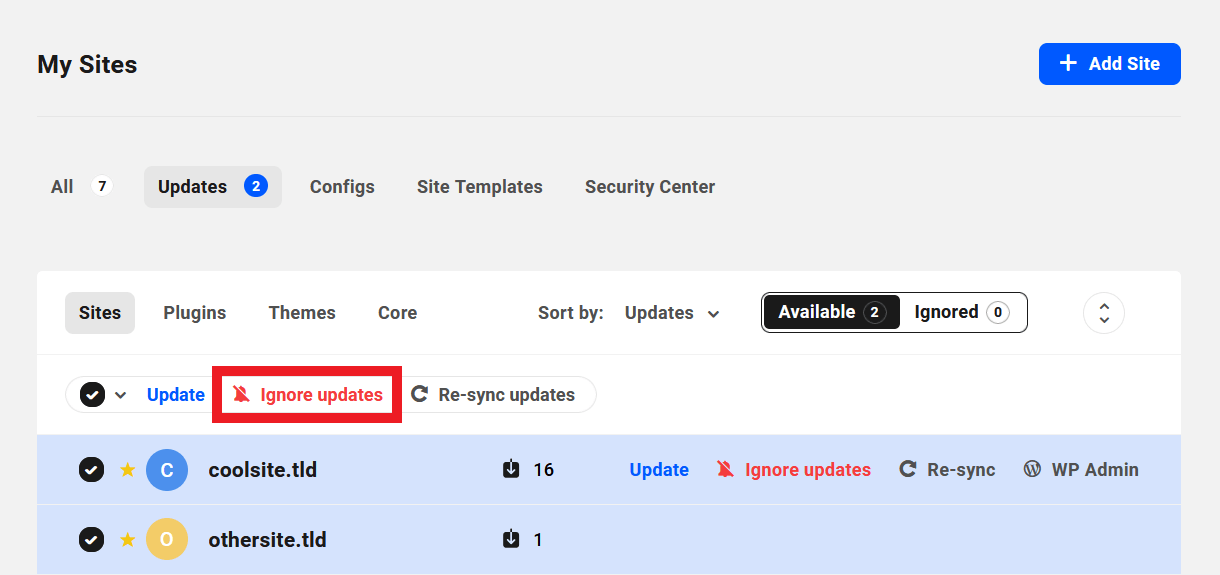Click the bulk Ignore updates bell icon
1220x575 pixels.
[241, 394]
